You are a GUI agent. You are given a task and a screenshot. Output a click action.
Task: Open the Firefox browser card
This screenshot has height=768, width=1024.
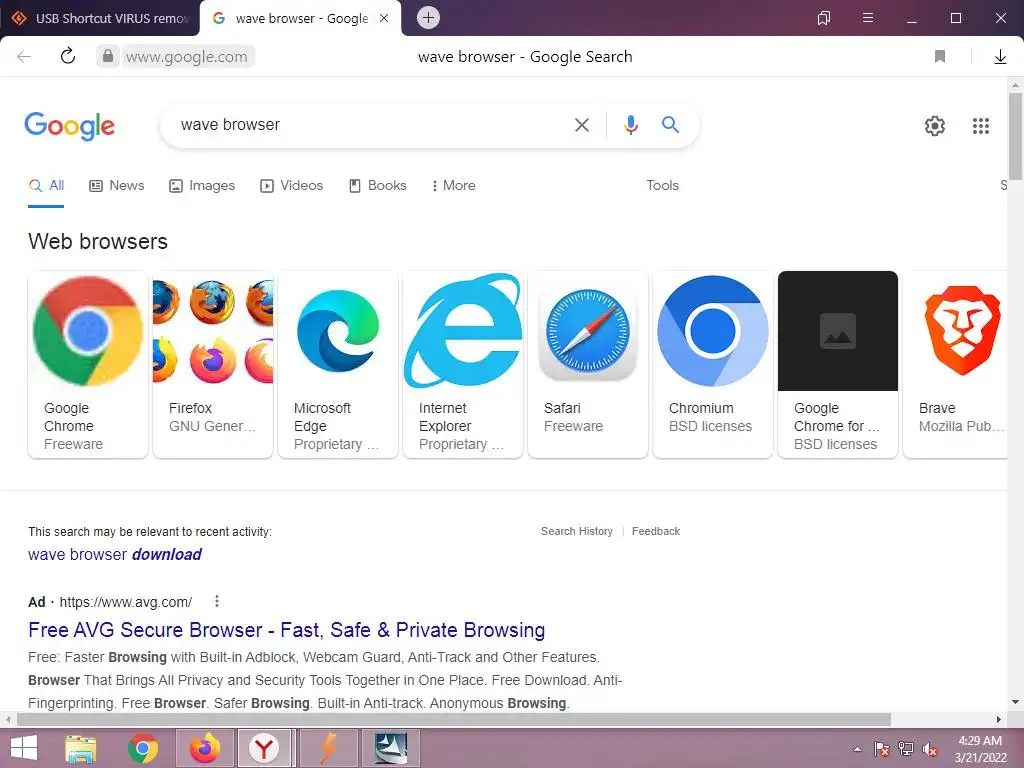point(213,364)
